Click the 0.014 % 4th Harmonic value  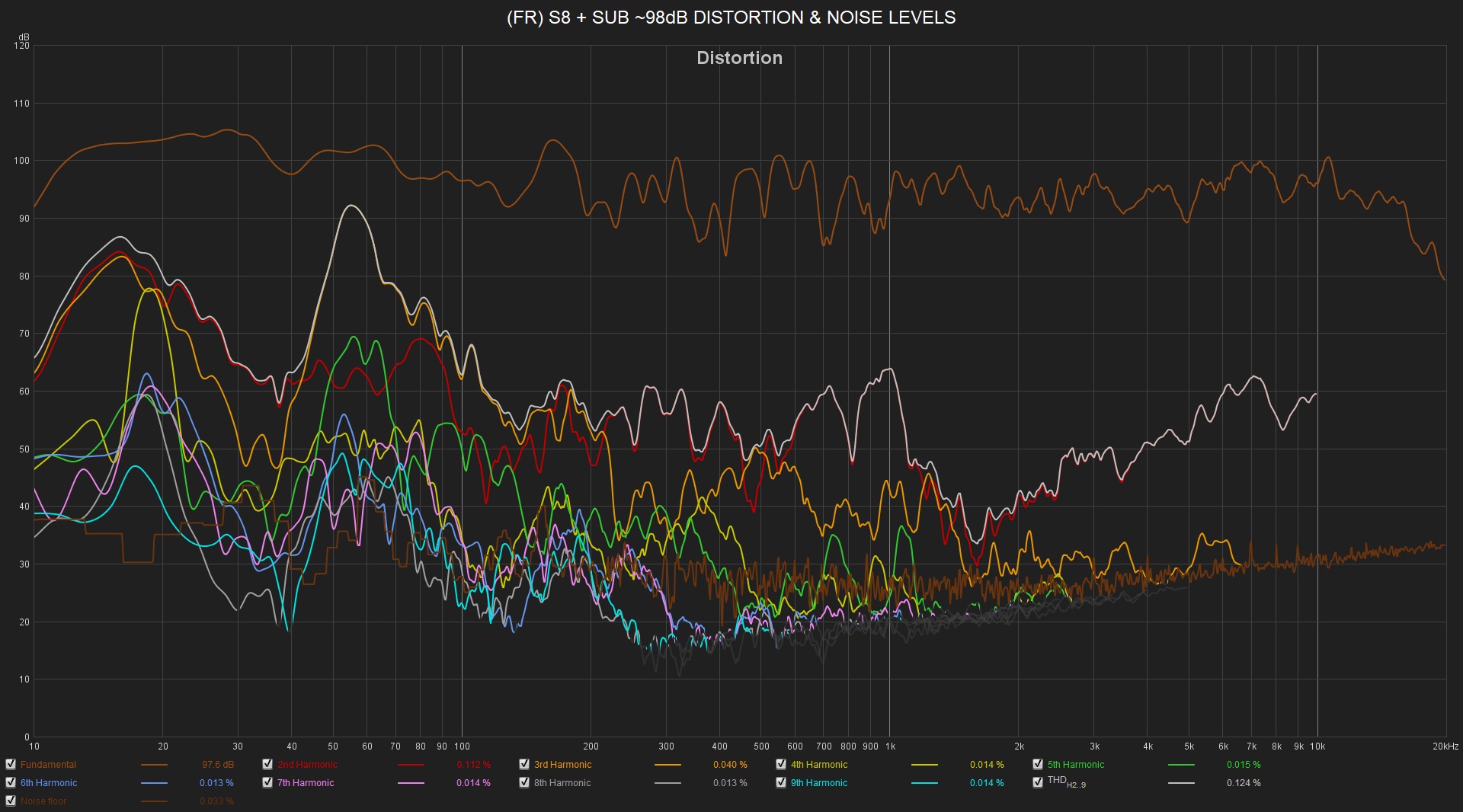[x=987, y=765]
